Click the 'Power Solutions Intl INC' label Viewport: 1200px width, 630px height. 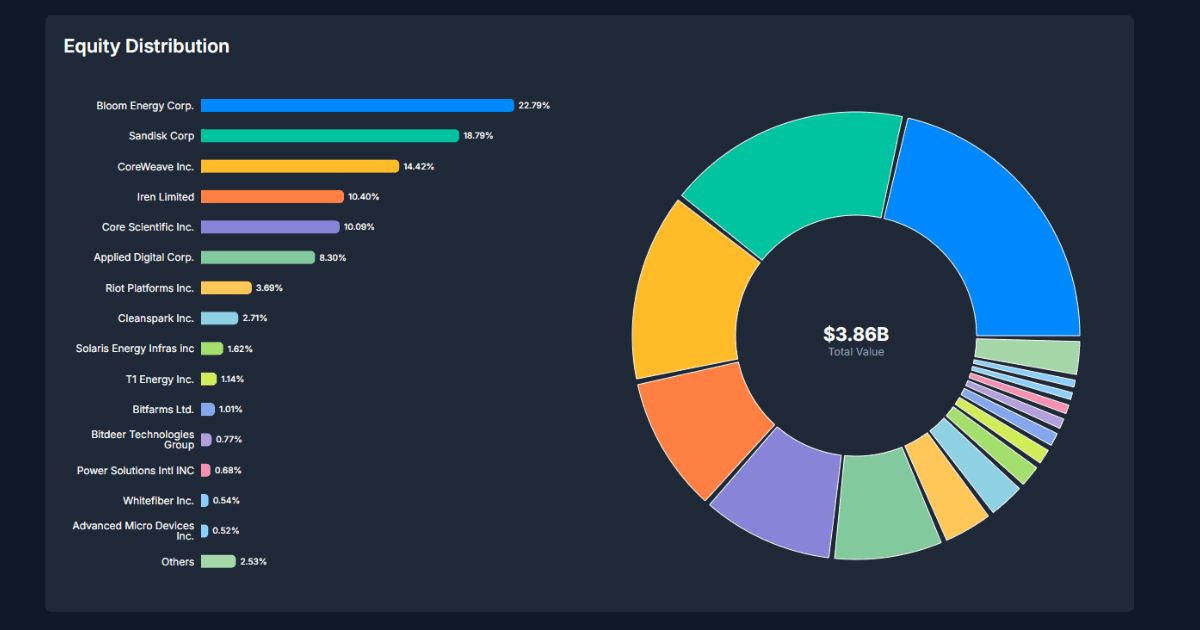tap(136, 470)
